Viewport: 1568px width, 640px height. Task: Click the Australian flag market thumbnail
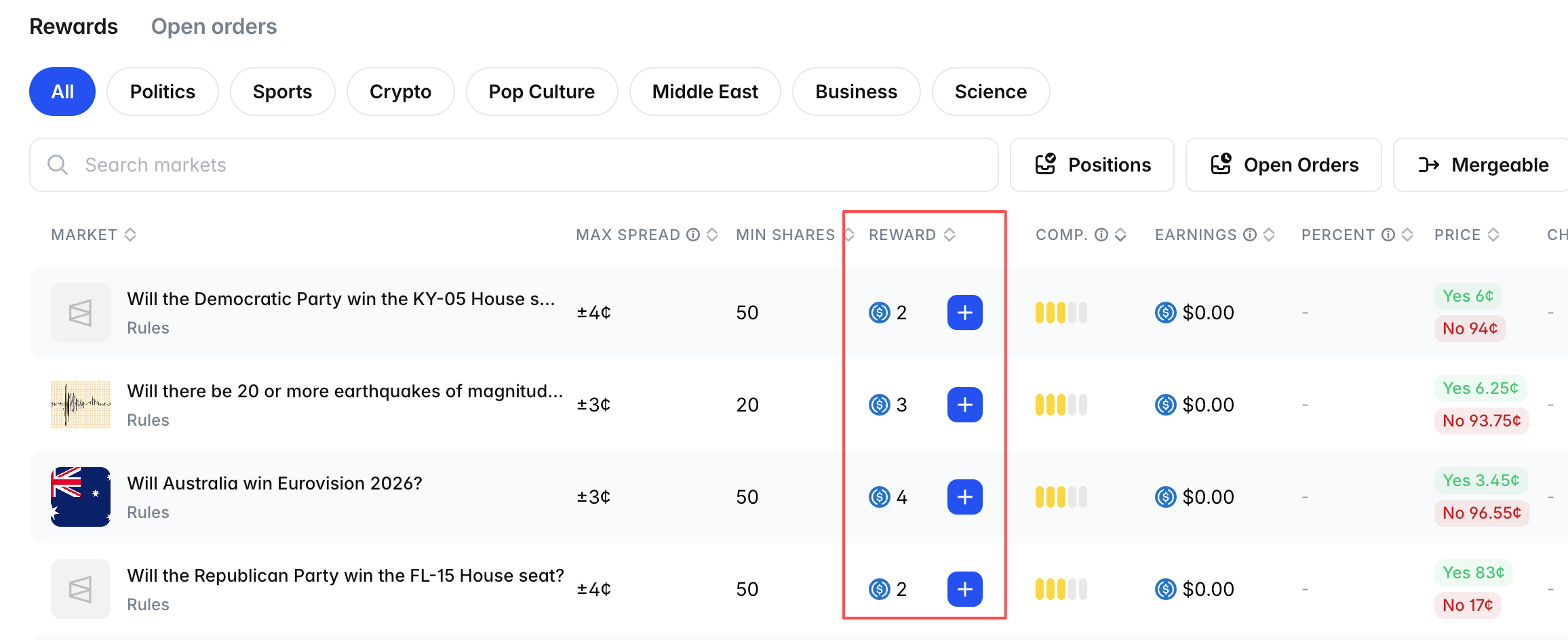[x=81, y=497]
